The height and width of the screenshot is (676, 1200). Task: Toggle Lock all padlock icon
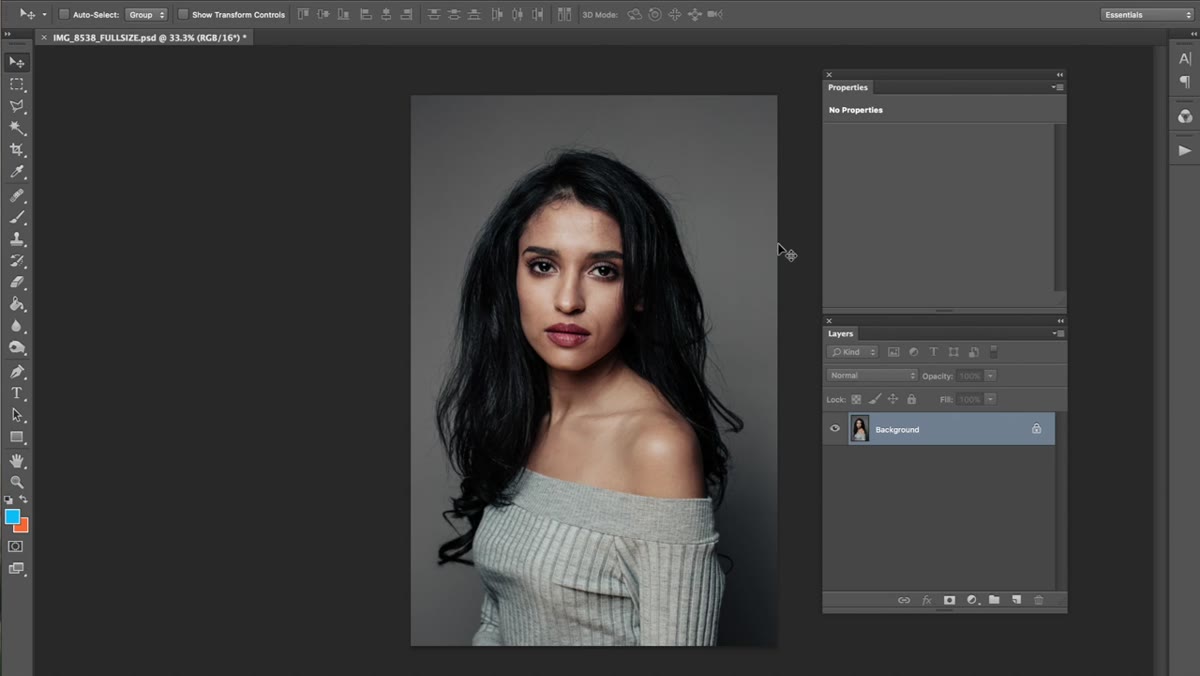(x=911, y=399)
